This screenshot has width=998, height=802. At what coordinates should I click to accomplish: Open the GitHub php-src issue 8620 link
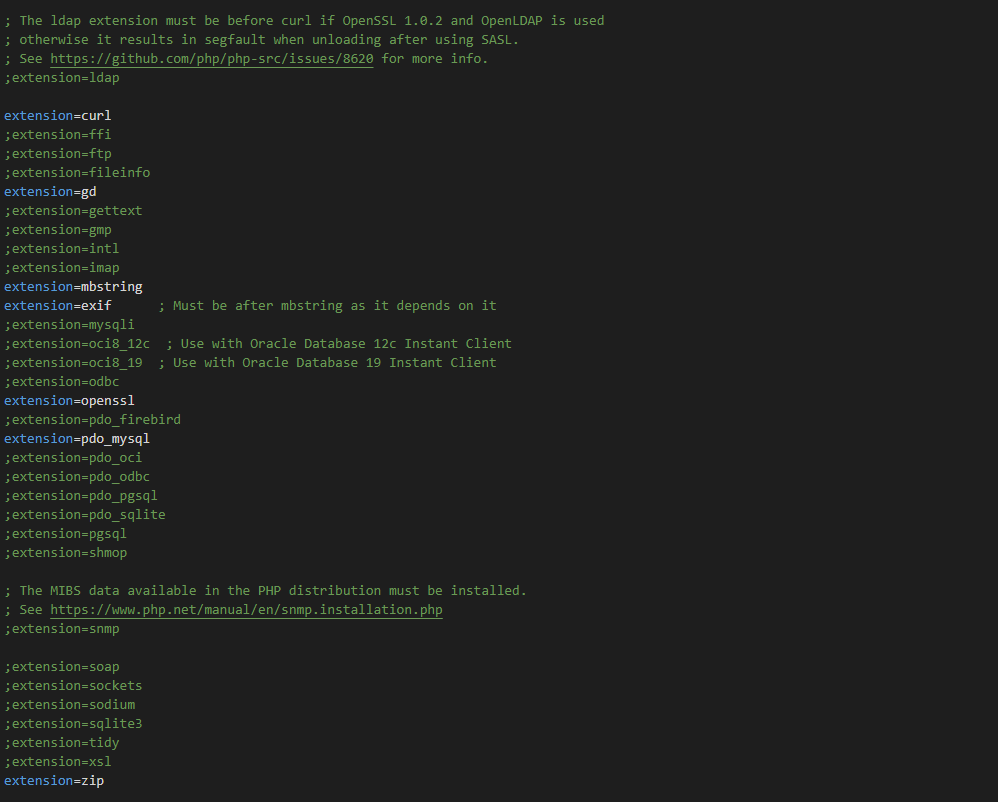click(x=211, y=59)
